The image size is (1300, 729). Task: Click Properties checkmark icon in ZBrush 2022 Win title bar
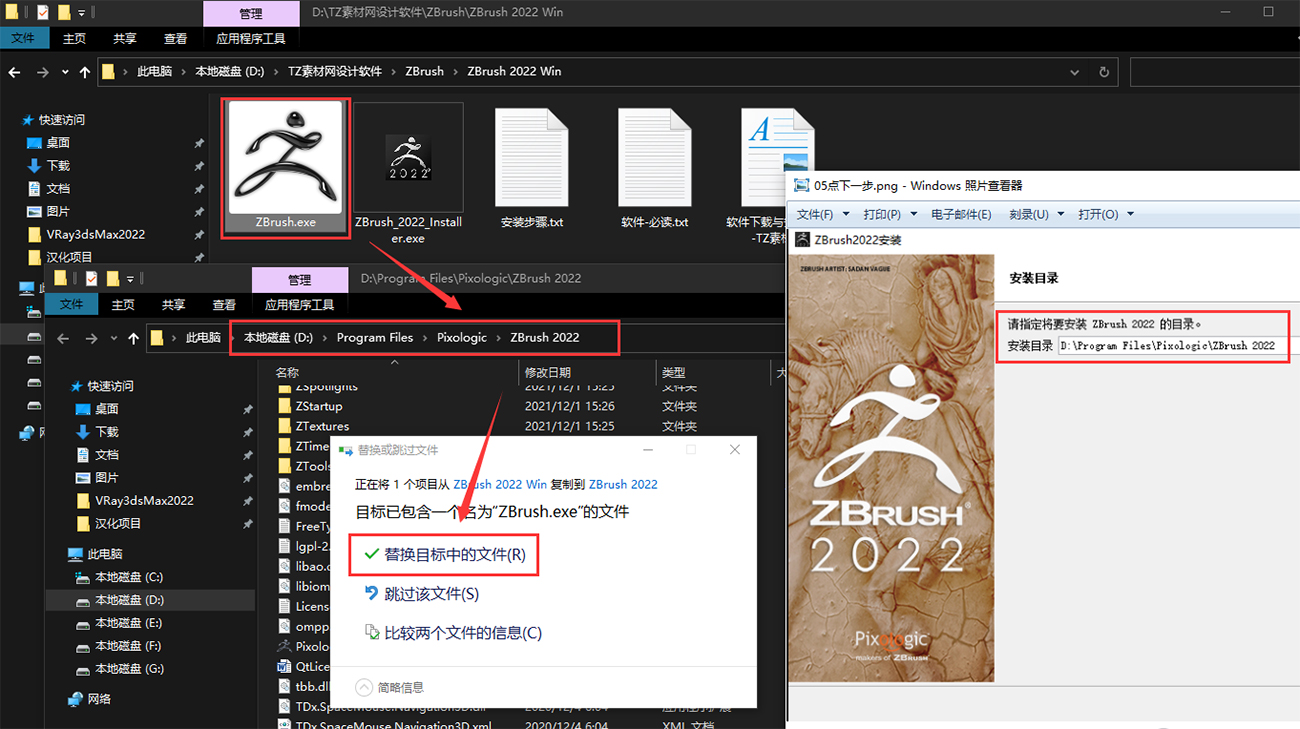point(42,13)
